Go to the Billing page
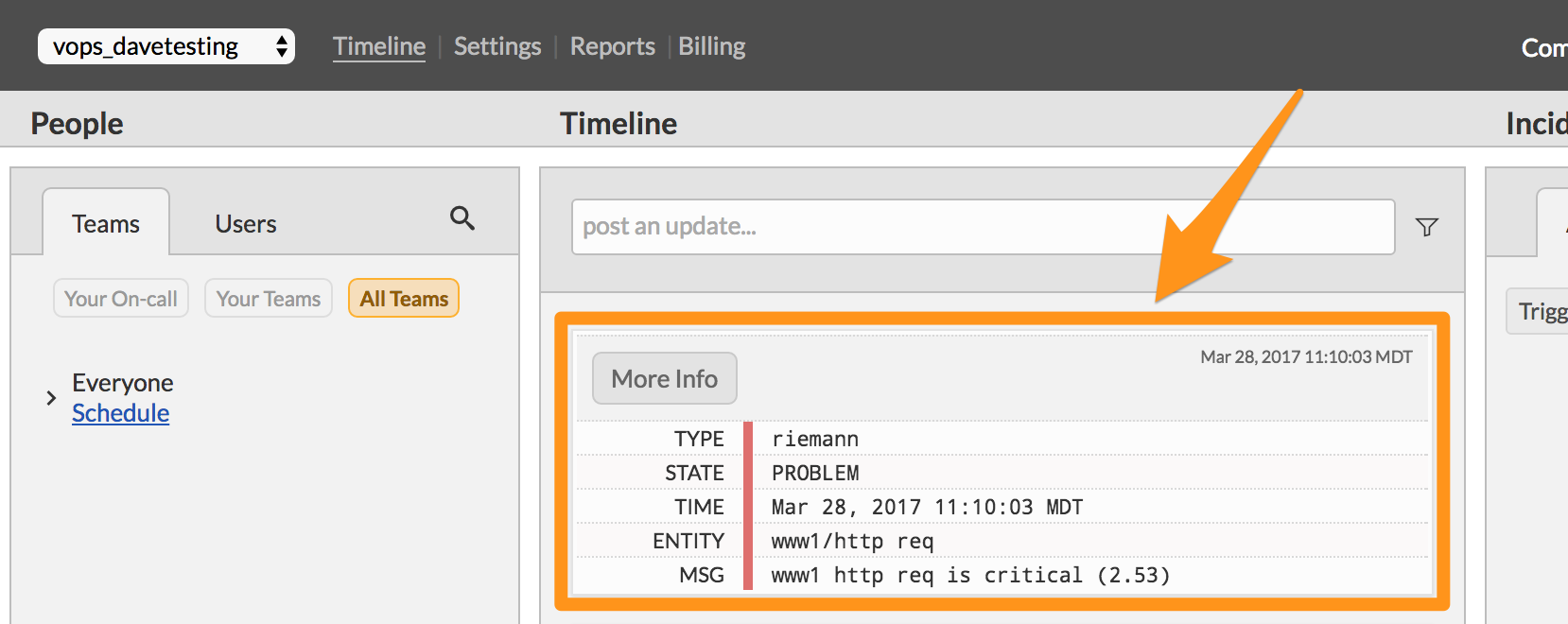 pos(711,45)
